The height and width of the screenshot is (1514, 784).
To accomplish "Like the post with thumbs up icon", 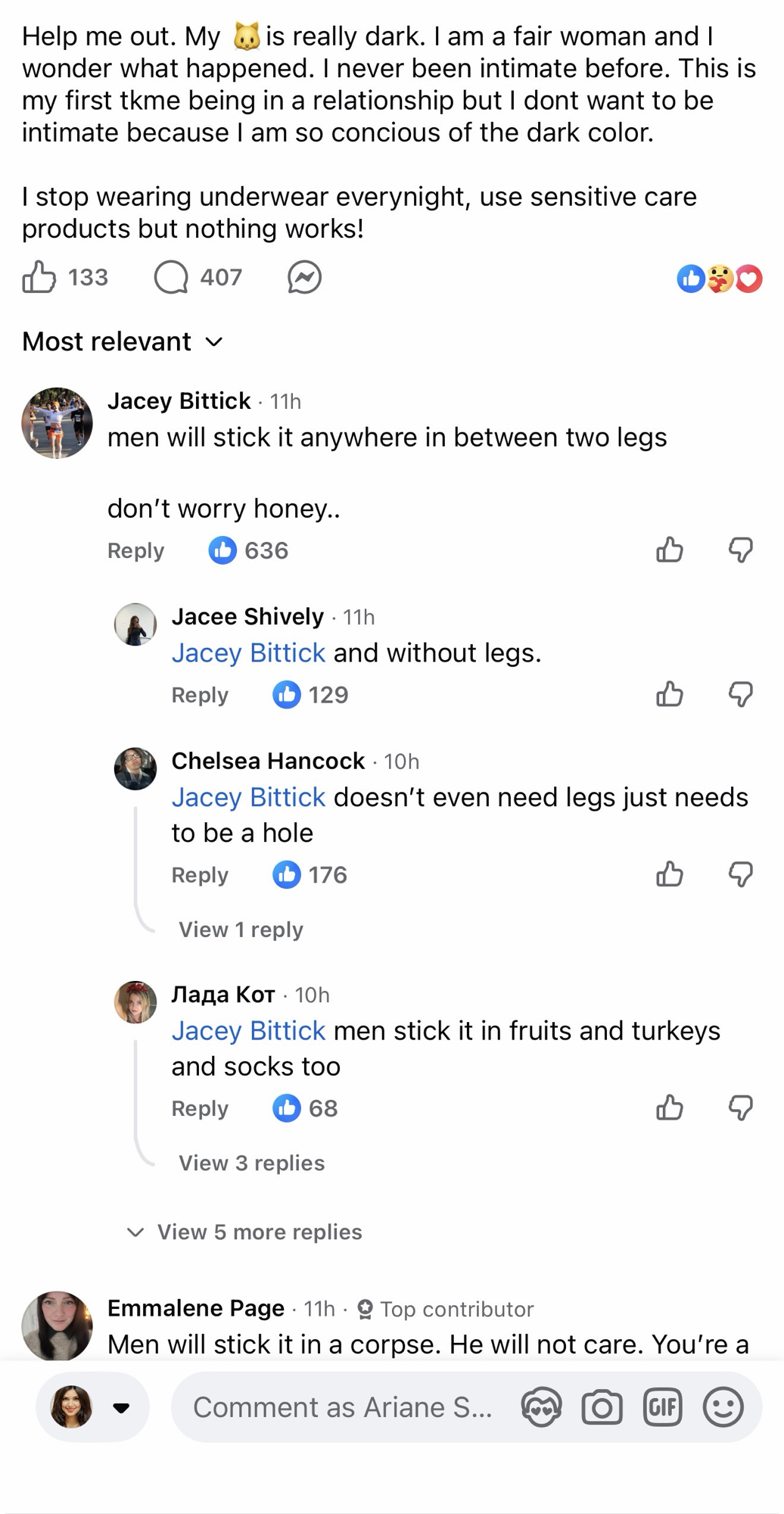I will coord(39,277).
